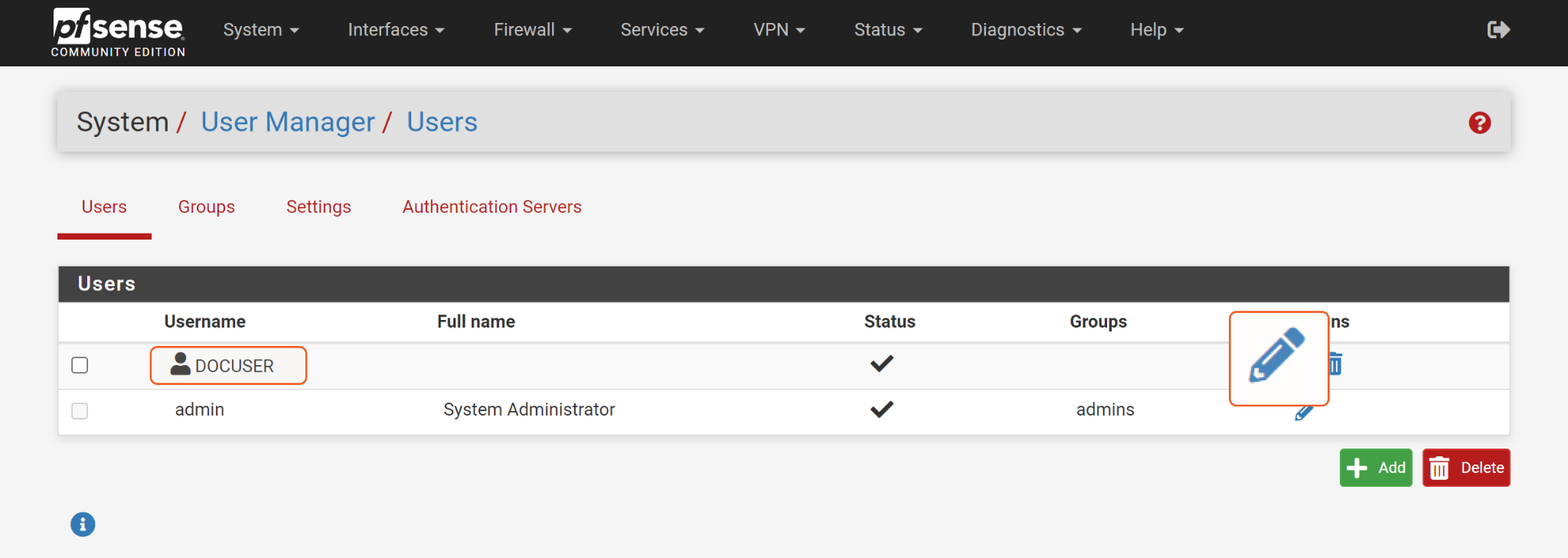Expand the Firewall dropdown menu
Image resolution: width=1568 pixels, height=558 pixels.
tap(532, 30)
